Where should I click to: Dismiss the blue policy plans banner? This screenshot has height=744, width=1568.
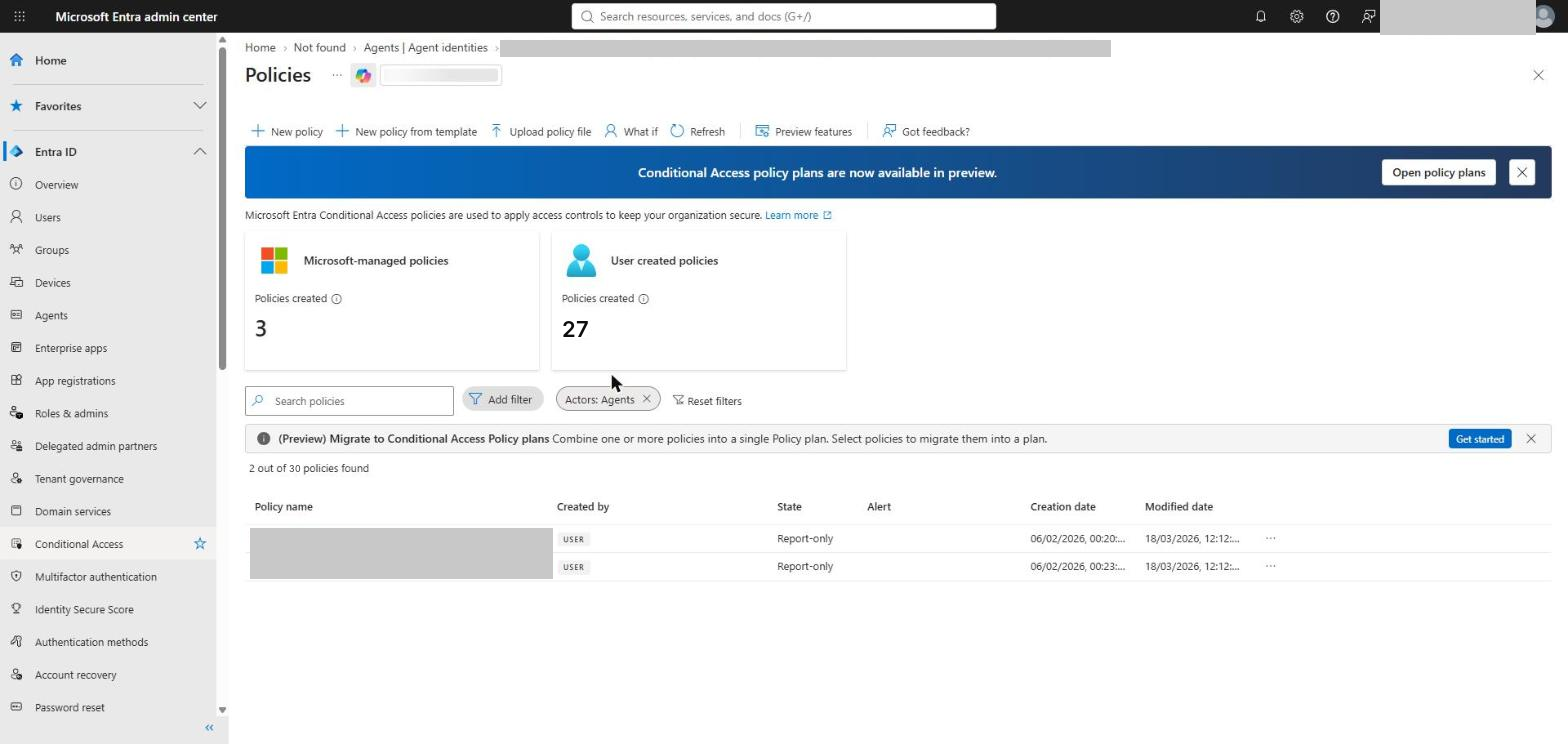point(1522,173)
